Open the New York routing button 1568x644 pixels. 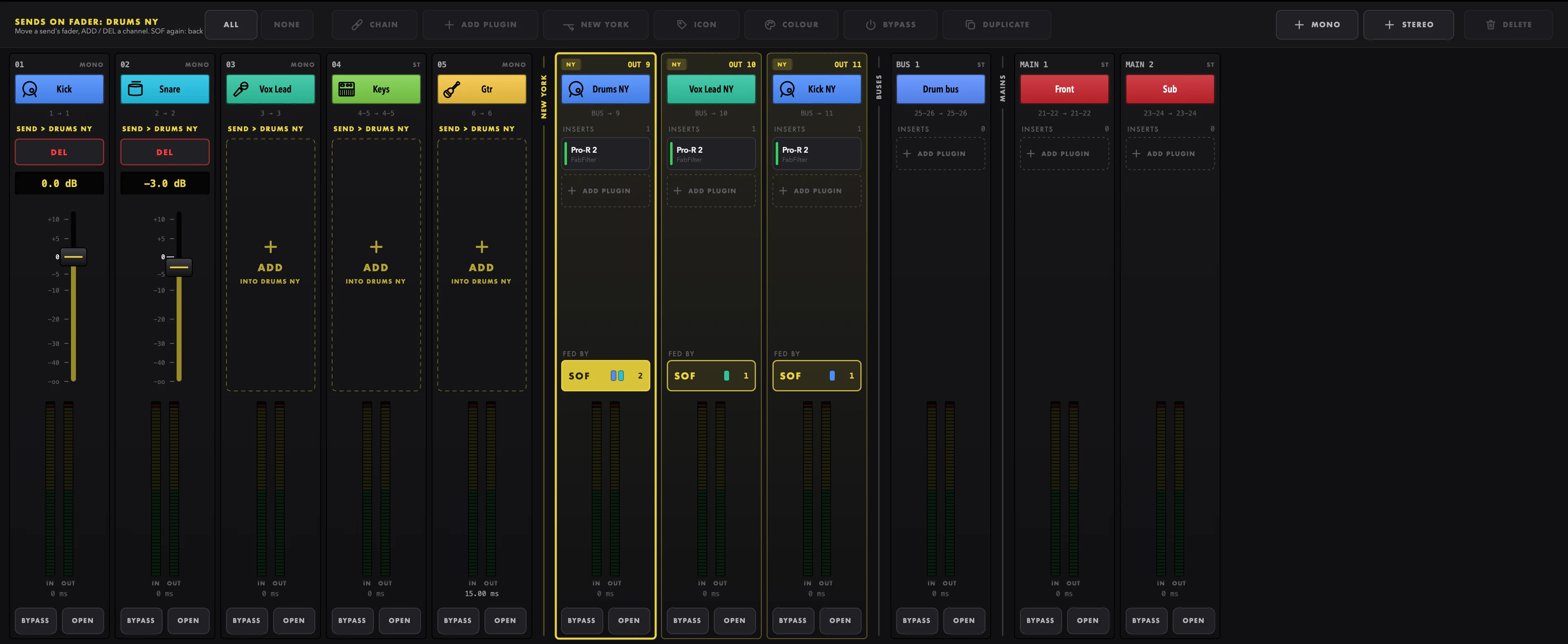(596, 25)
